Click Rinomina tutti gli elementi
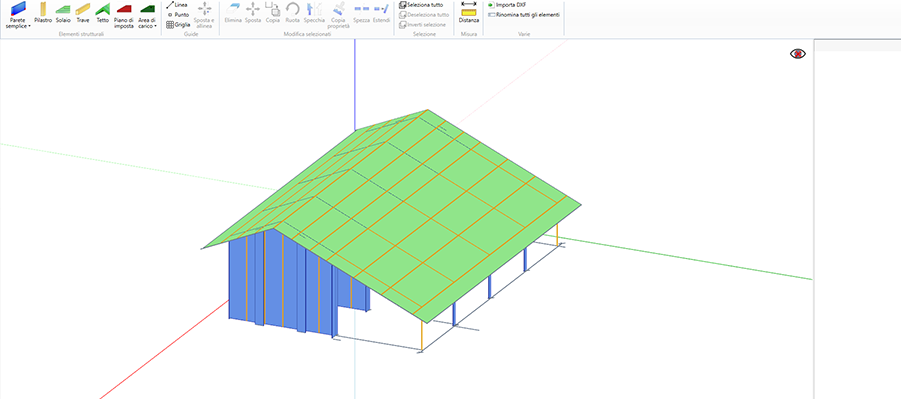The height and width of the screenshot is (399, 901). tap(523, 15)
